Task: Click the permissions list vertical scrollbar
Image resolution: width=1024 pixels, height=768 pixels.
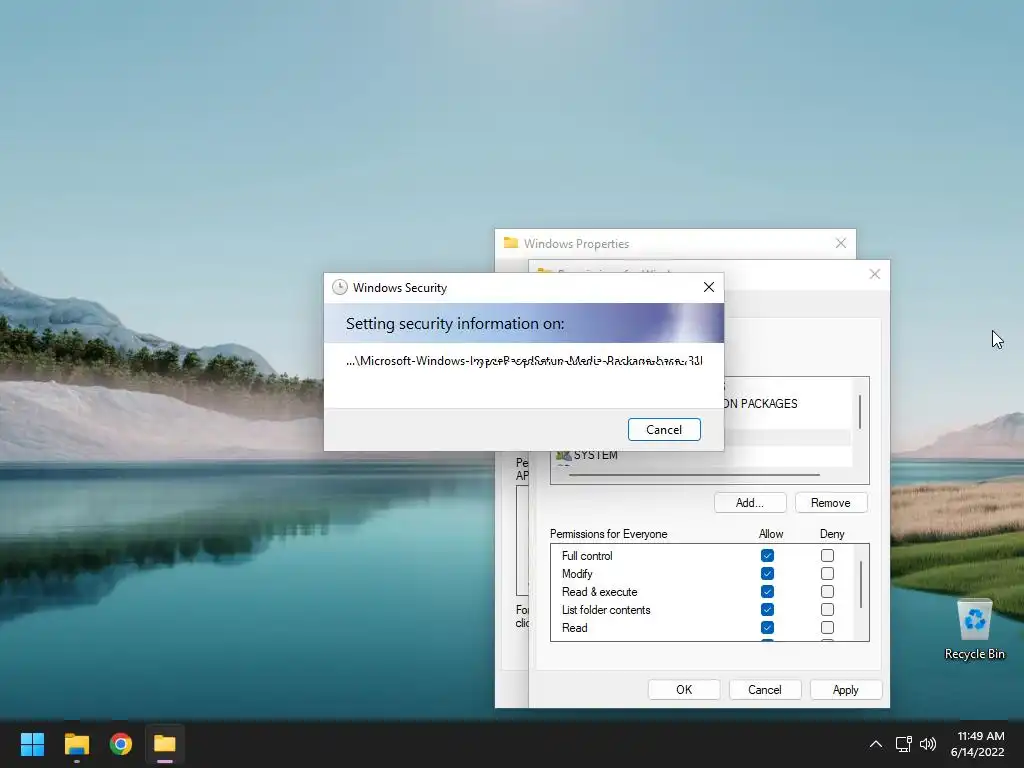Action: click(x=861, y=584)
